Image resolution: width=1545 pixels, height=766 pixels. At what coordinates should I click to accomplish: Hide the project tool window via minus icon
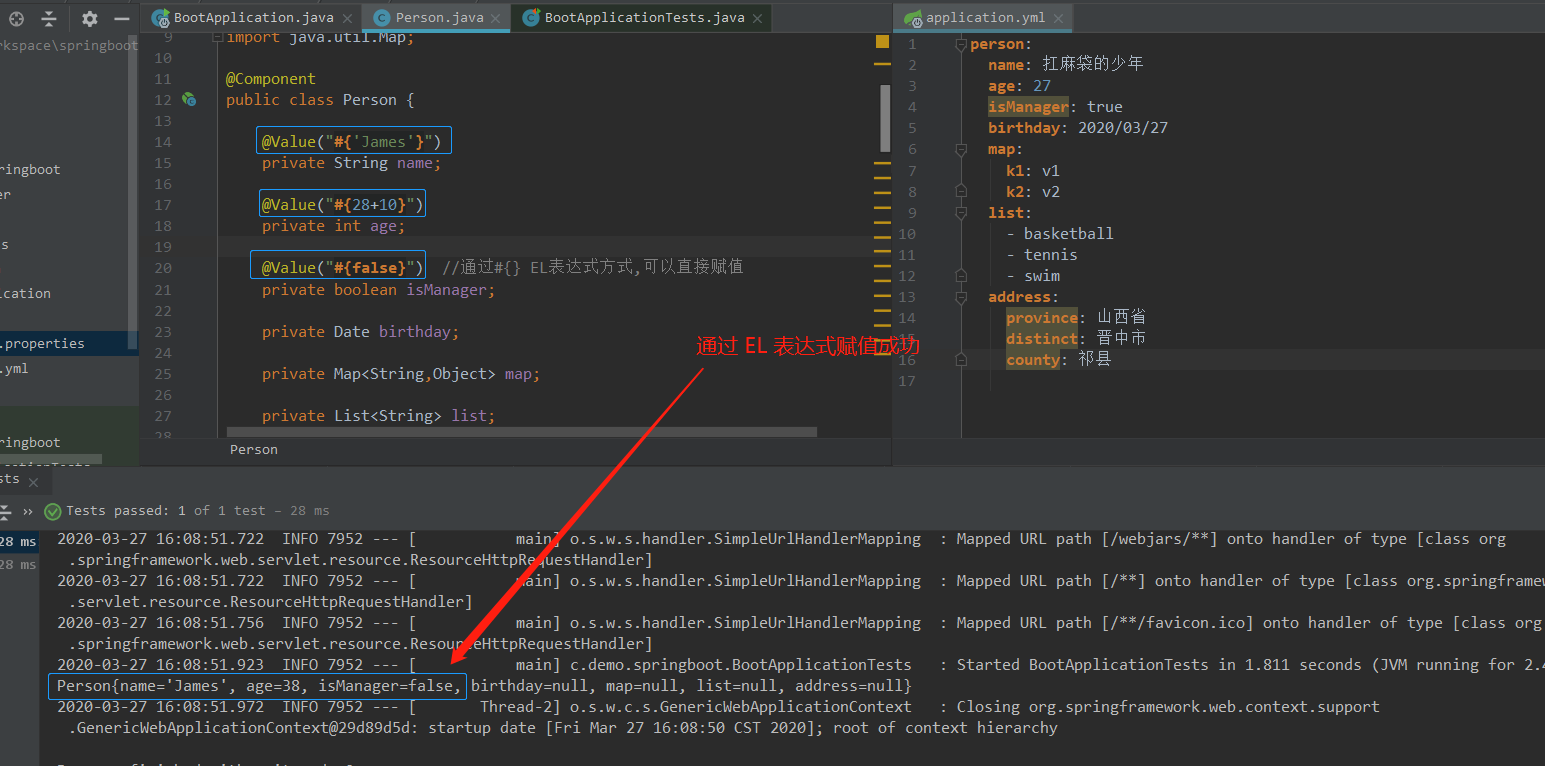pos(122,18)
